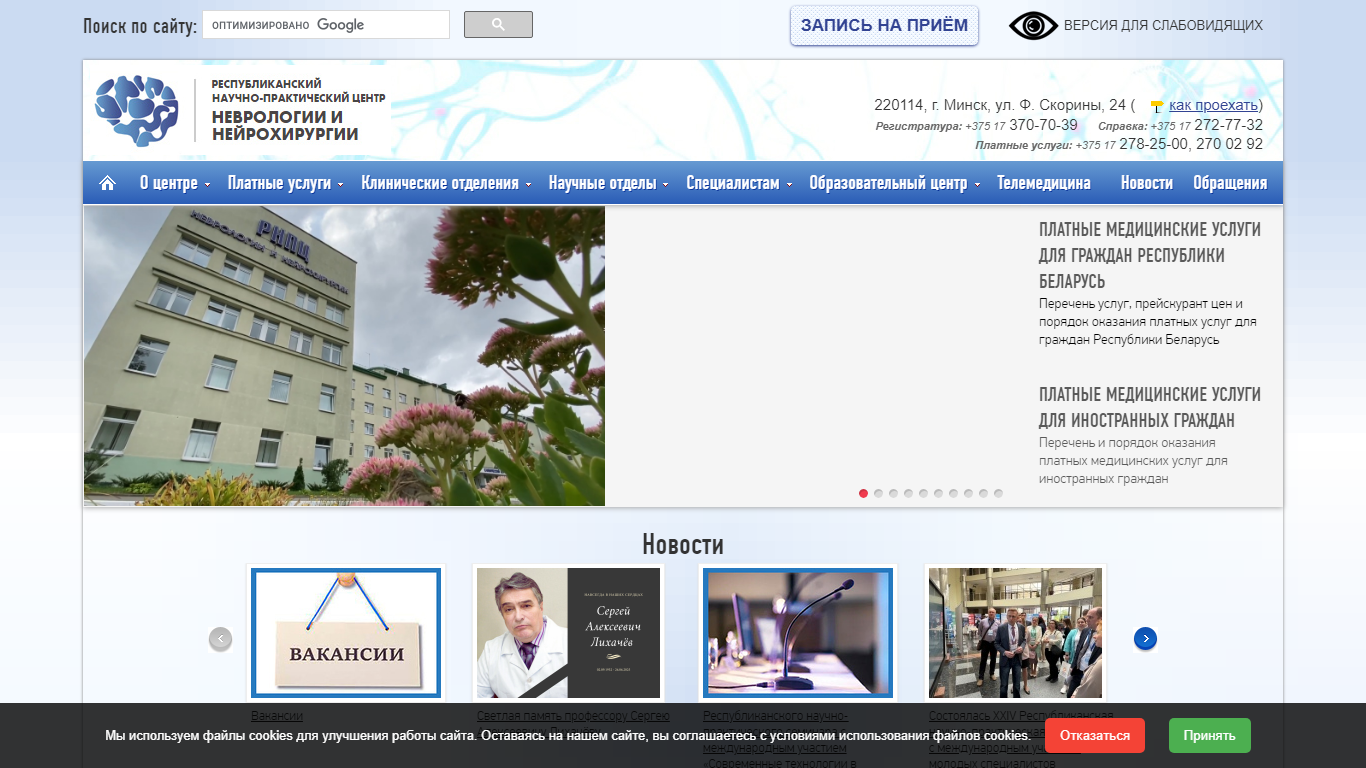Open the conference microphone news thumbnail
1366x768 pixels.
click(x=798, y=633)
